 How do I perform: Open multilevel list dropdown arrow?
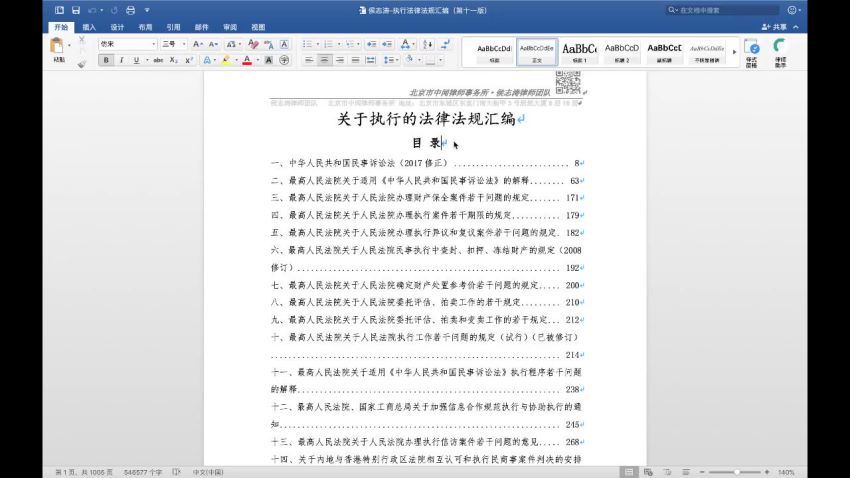click(358, 44)
